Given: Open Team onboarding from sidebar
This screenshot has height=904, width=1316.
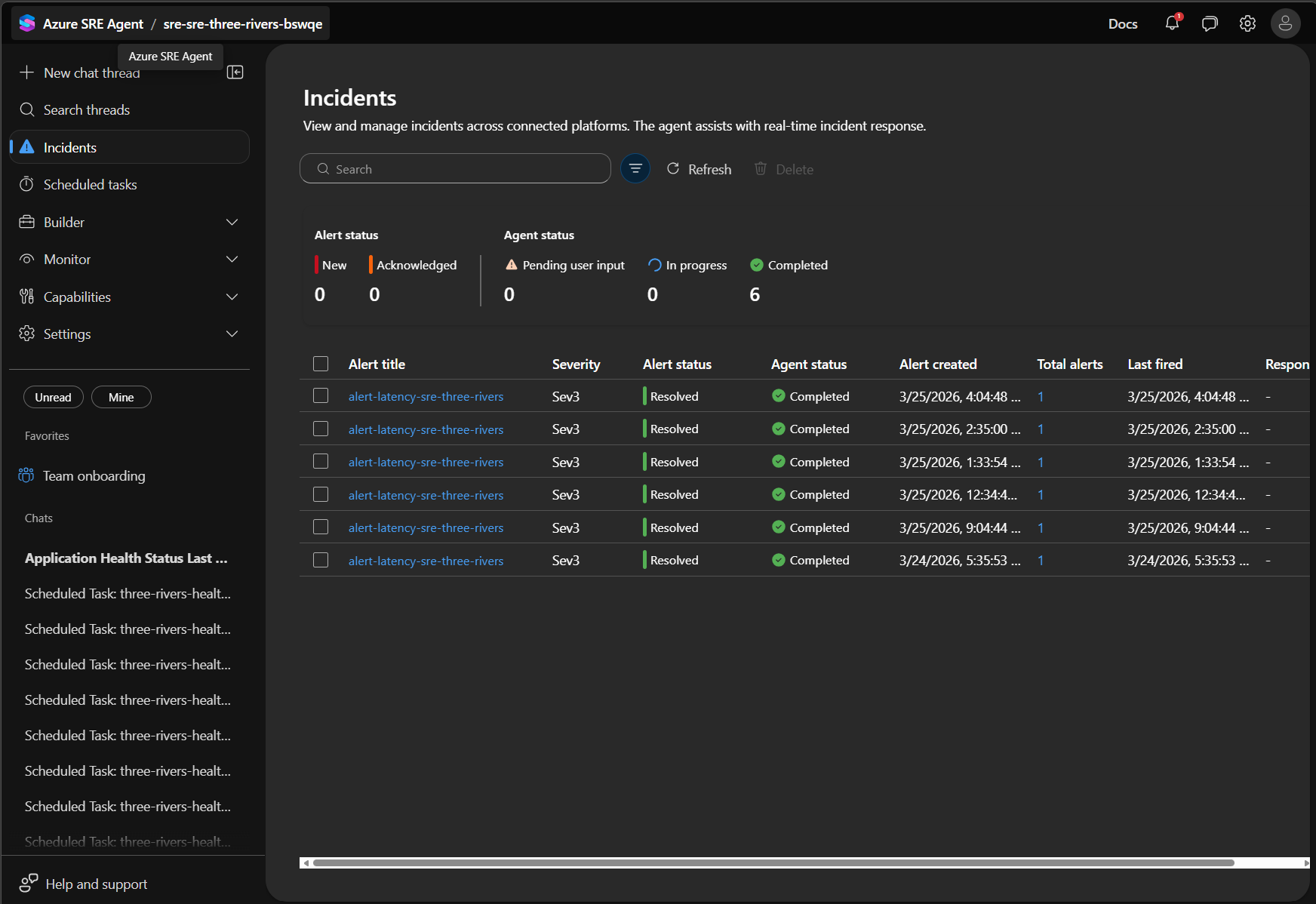Looking at the screenshot, I should [x=94, y=475].
